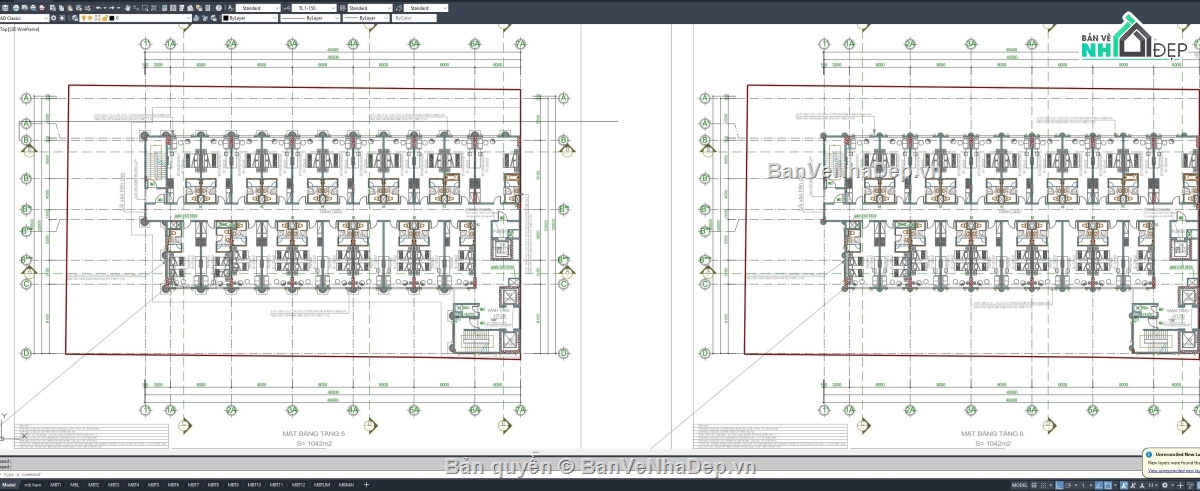Click MODEL space button in status bar
1200x491 pixels.
point(1019,485)
